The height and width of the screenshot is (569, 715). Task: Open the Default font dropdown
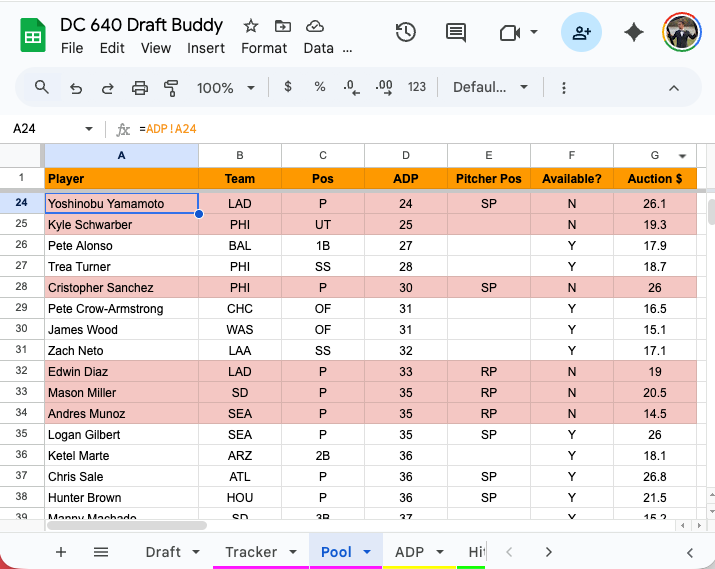point(490,87)
